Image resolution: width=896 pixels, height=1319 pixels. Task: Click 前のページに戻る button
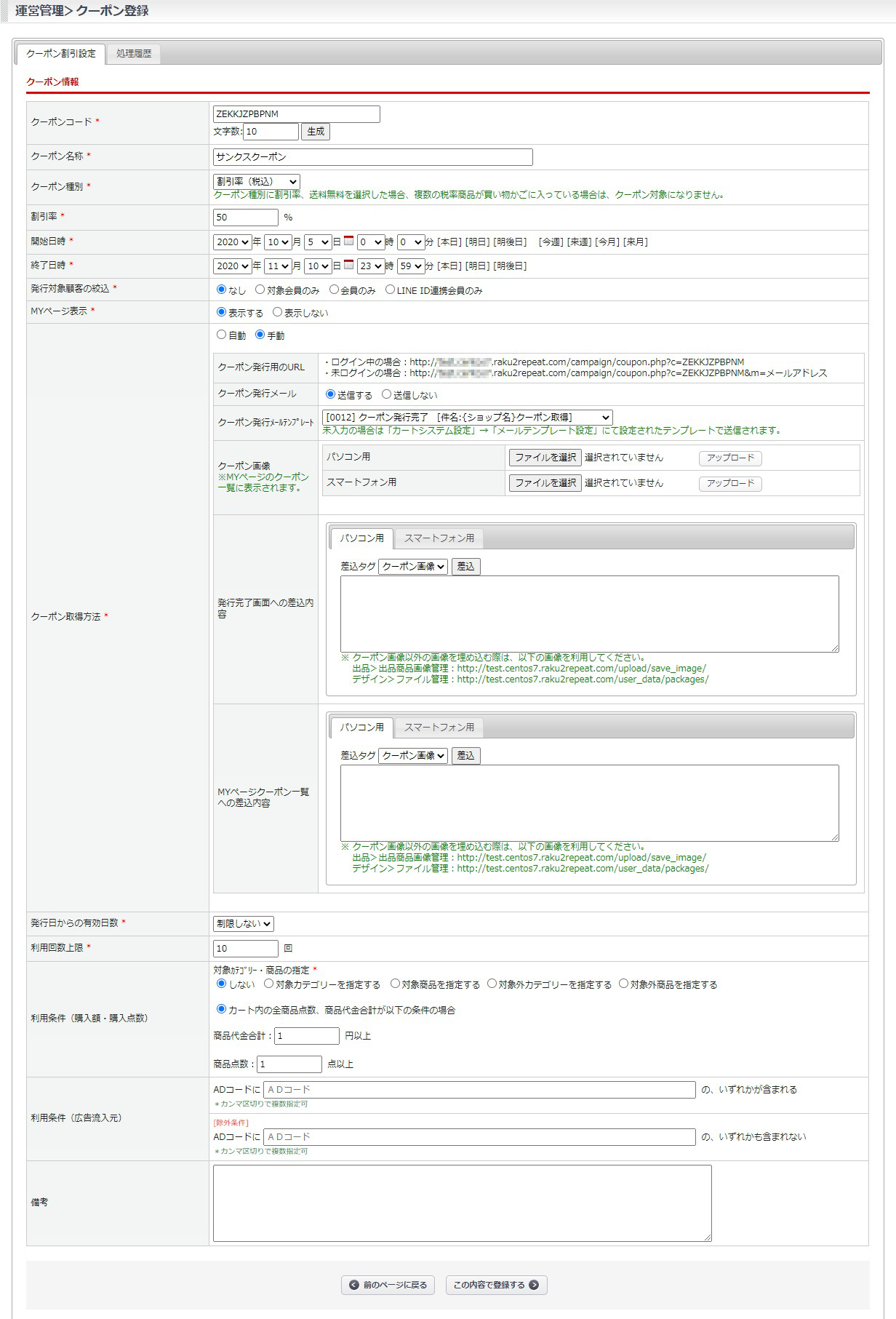click(388, 1285)
